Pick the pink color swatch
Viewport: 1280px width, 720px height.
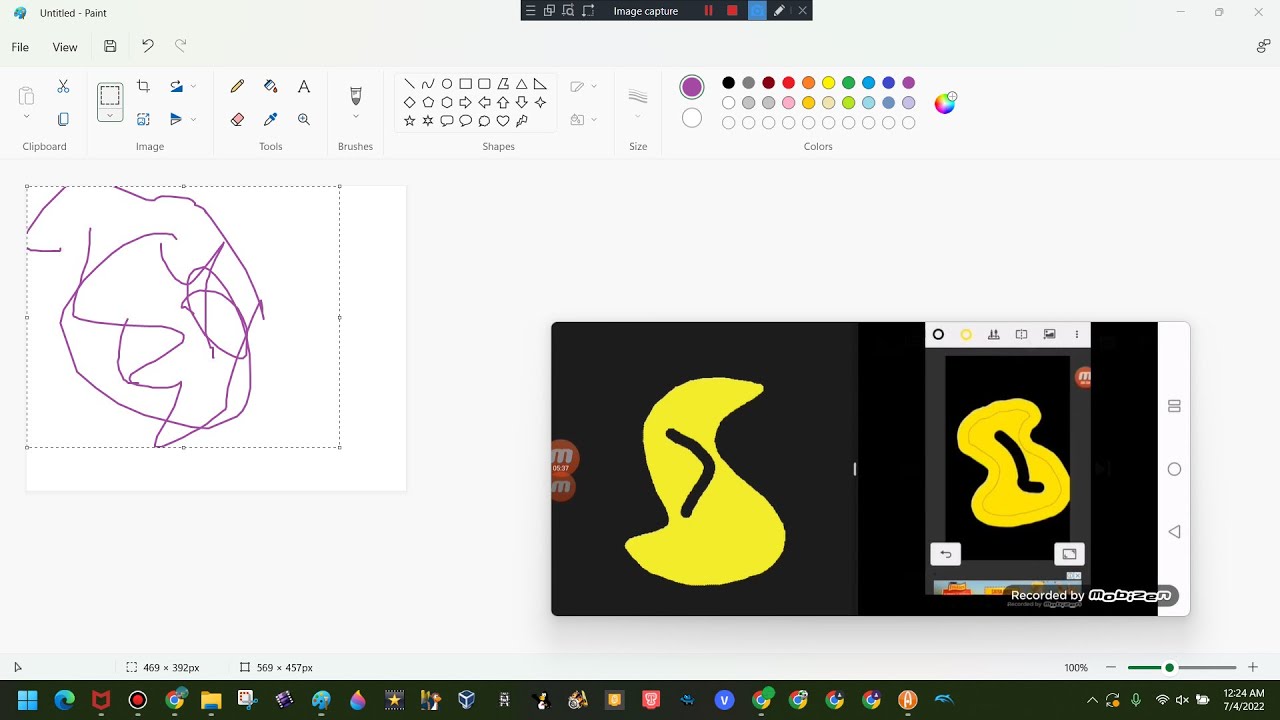point(789,103)
